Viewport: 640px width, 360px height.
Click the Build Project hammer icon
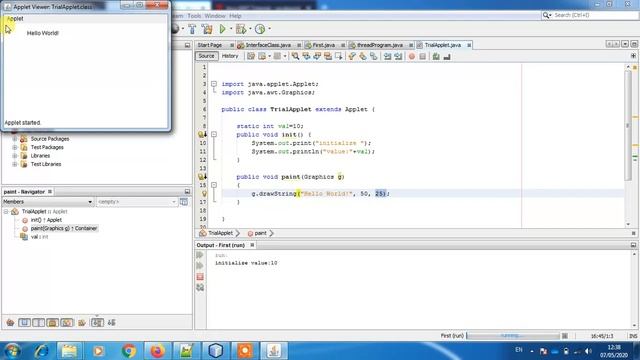[x=192, y=29]
